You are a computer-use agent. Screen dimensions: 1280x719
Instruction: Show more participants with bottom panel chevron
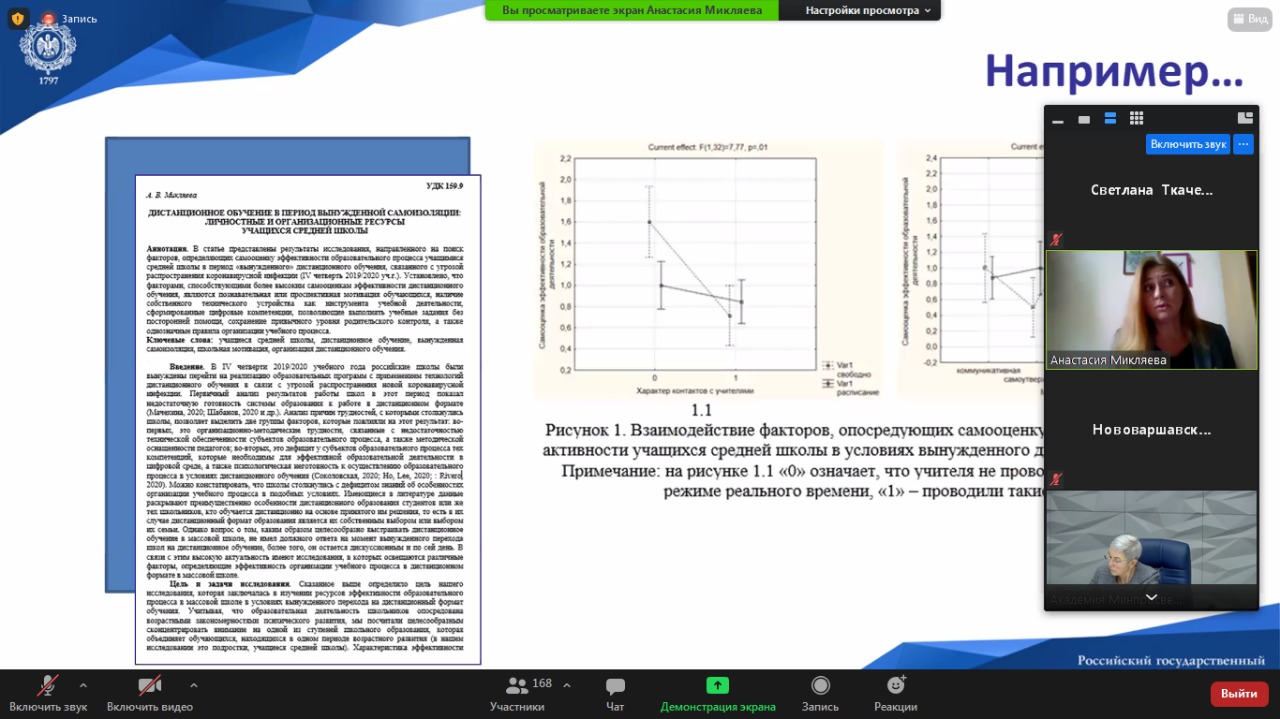[1152, 597]
